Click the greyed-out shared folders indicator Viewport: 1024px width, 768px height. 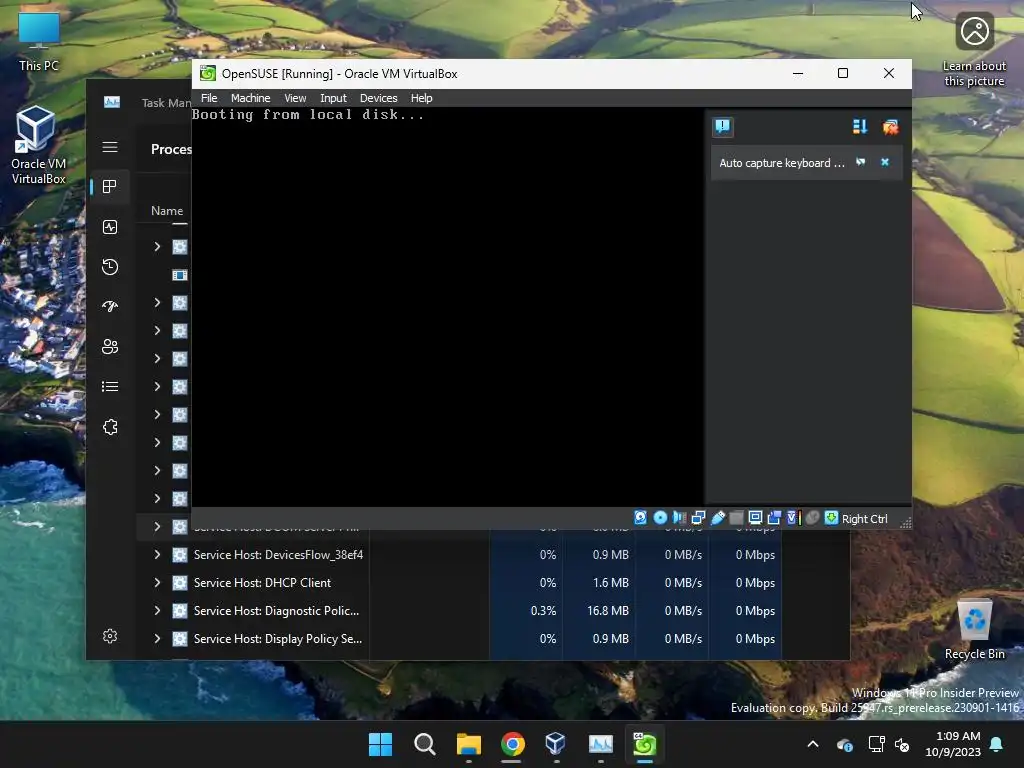tap(736, 518)
